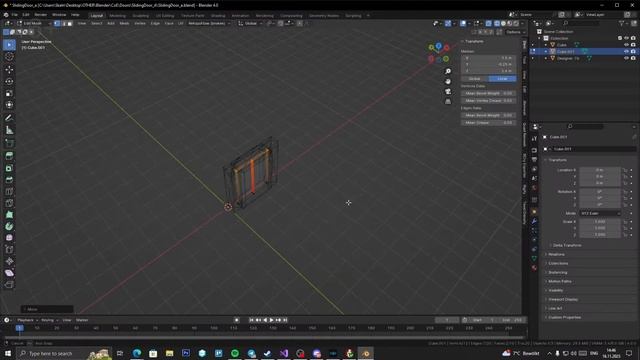Open the Global transform orientation dropdown
Screen dimensions: 640x360
pos(250,23)
